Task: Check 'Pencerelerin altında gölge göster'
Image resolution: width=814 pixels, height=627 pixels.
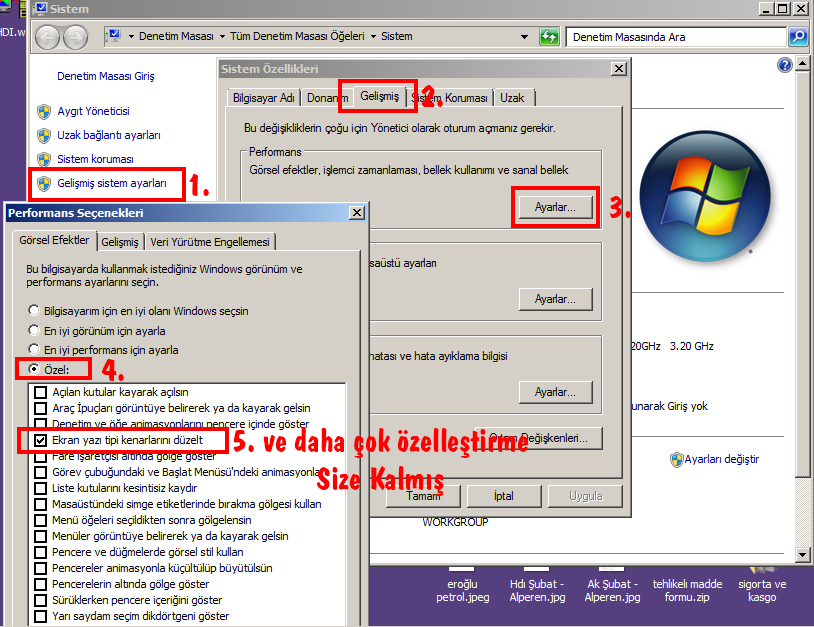Action: click(40, 584)
